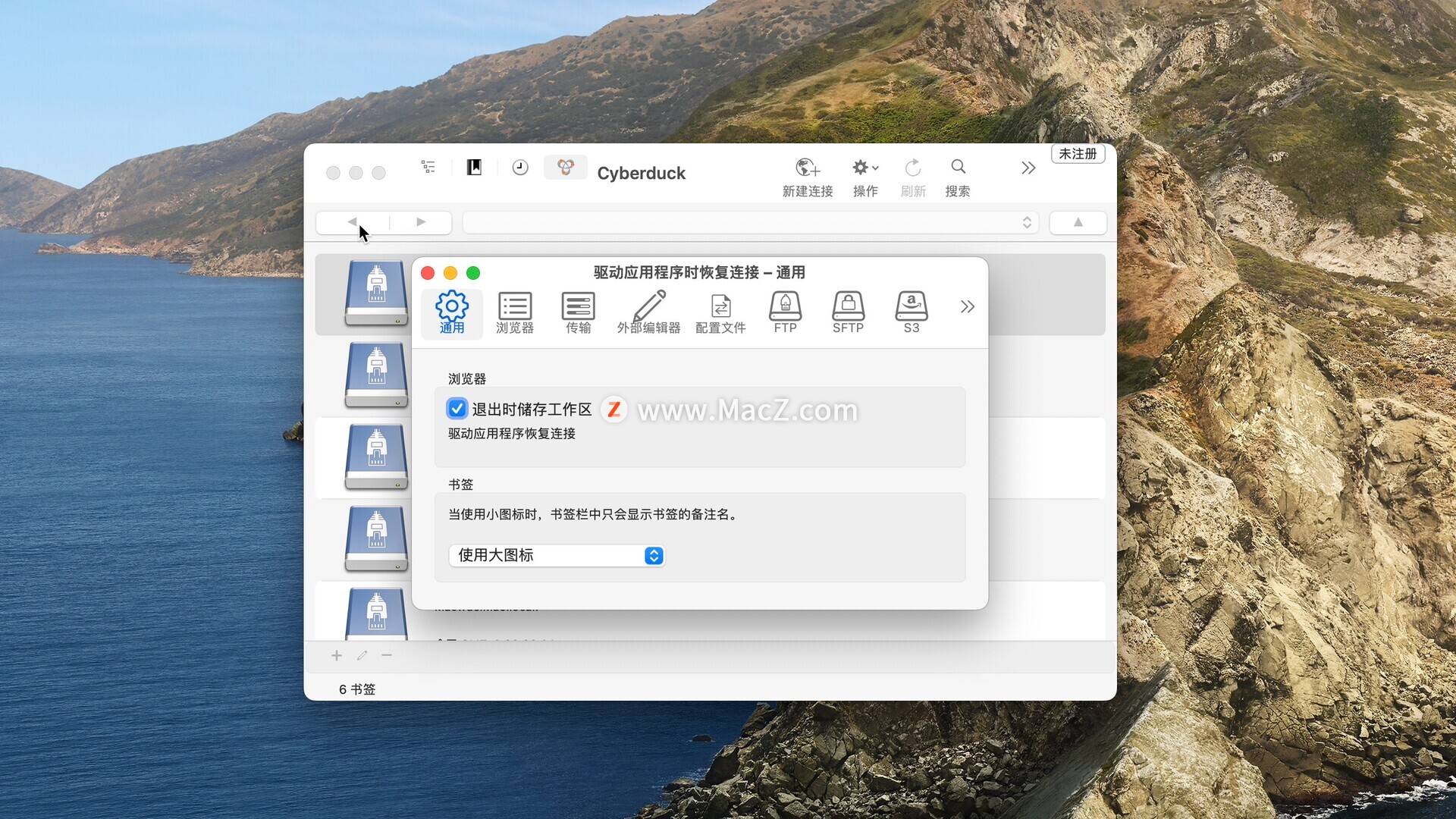Image resolution: width=1456 pixels, height=819 pixels.
Task: Click the unregistered badge button
Action: [1078, 154]
